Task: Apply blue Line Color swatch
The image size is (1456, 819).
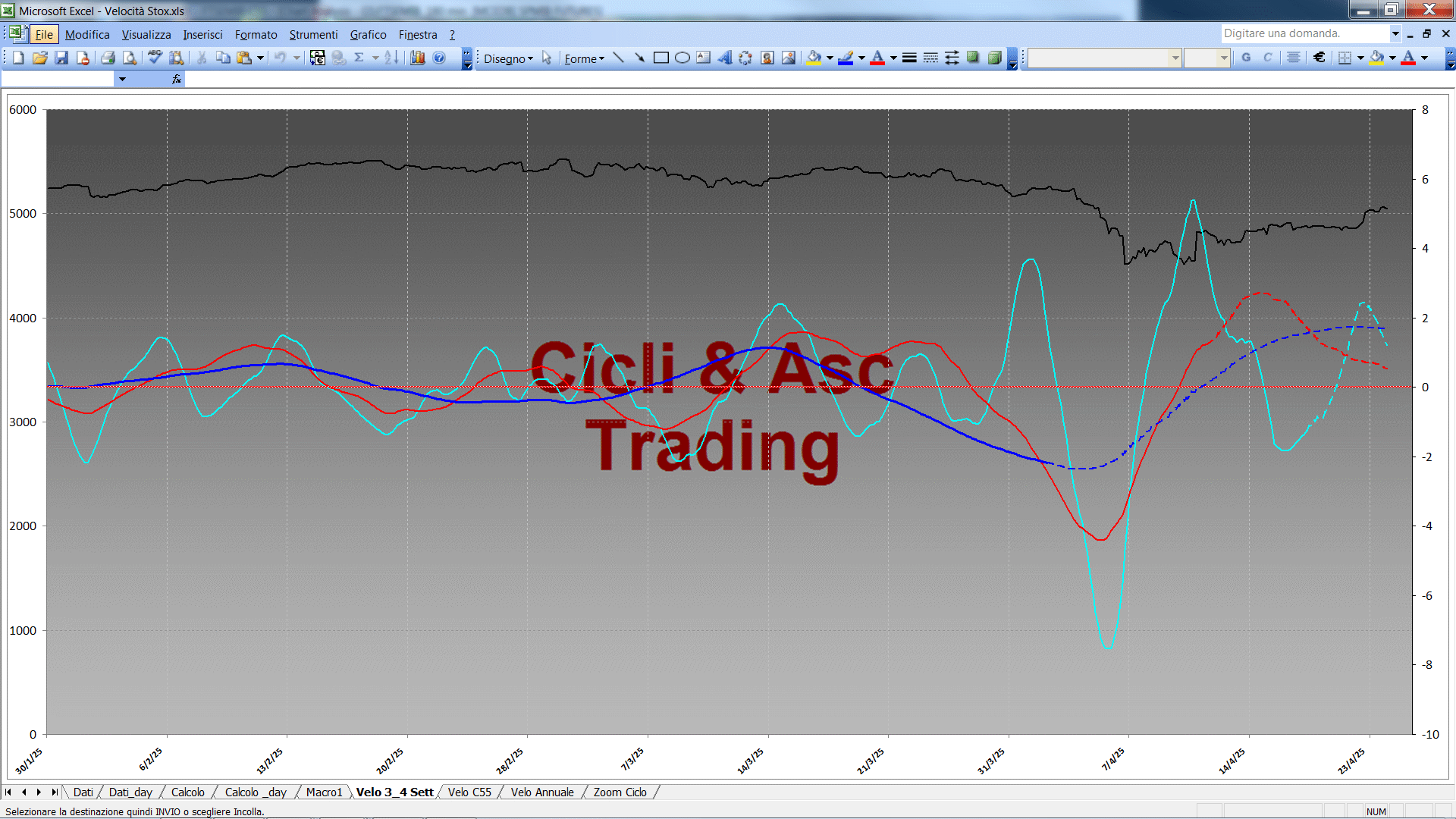Action: pos(846,58)
